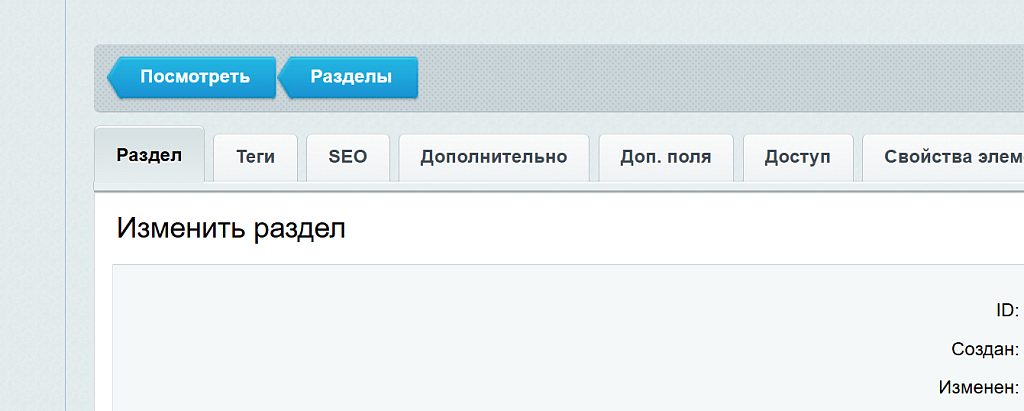Open the Доп. поля tab
Screen dimensions: 1024x411
pyautogui.click(x=665, y=157)
